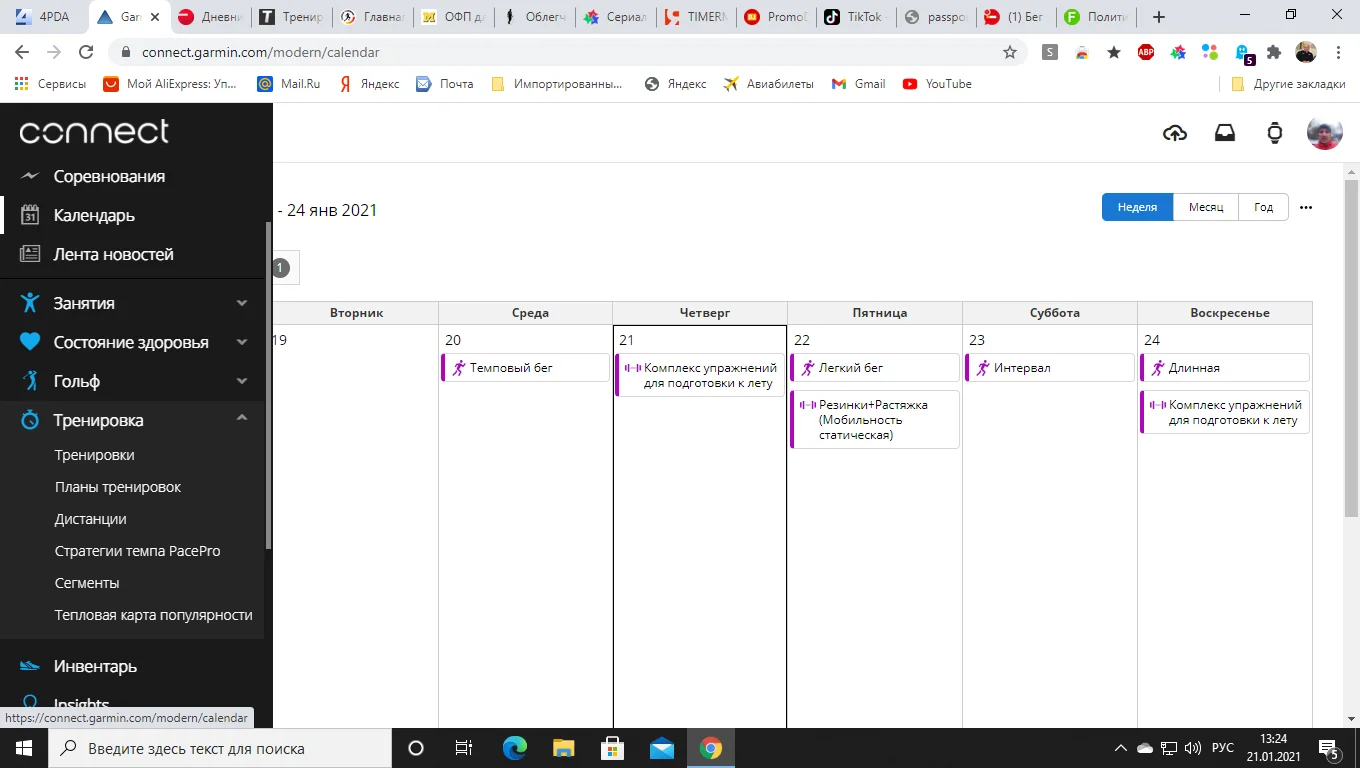Select Календарь in the sidebar
This screenshot has height=768, width=1360.
94,215
